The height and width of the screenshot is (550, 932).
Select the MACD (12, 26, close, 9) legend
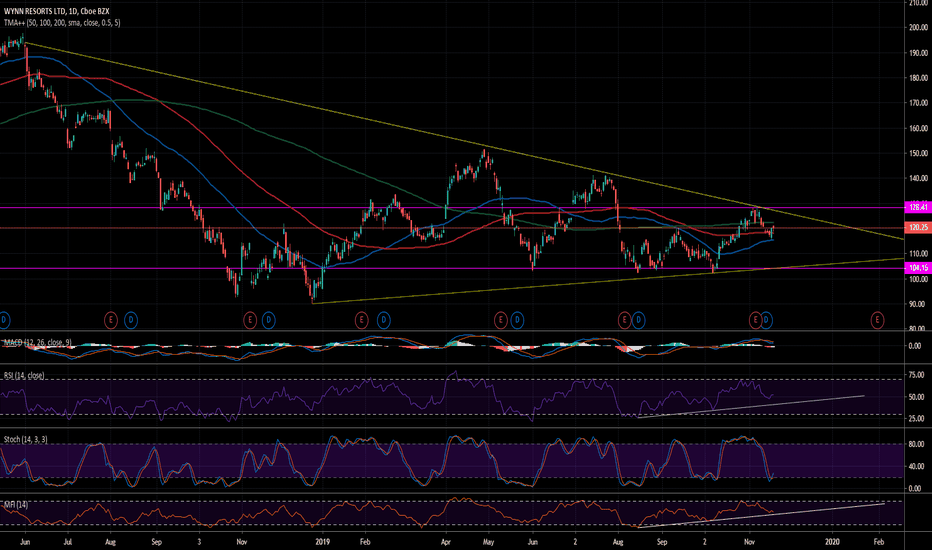point(38,342)
